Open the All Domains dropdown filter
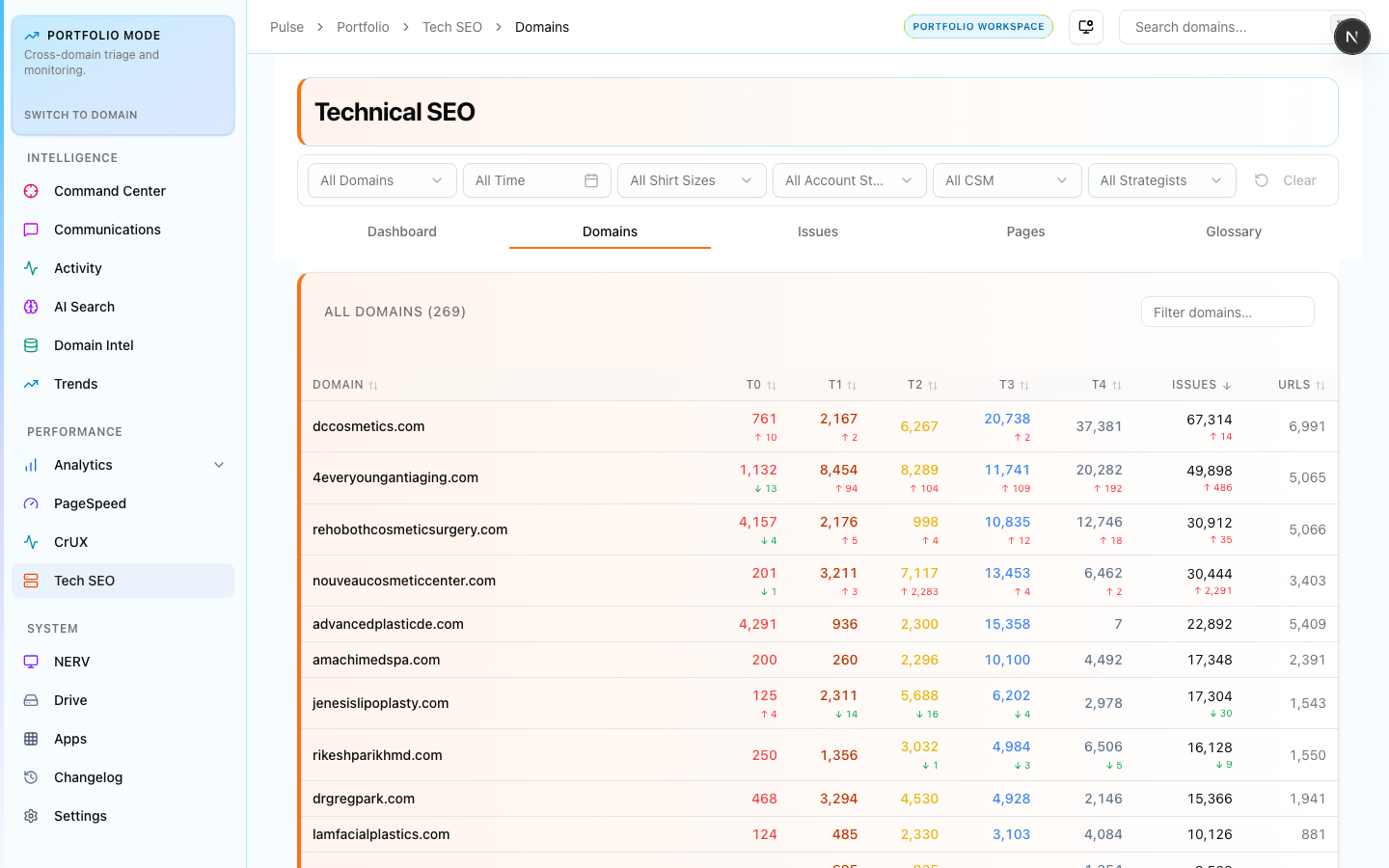Viewport: 1389px width, 868px height. [x=381, y=180]
